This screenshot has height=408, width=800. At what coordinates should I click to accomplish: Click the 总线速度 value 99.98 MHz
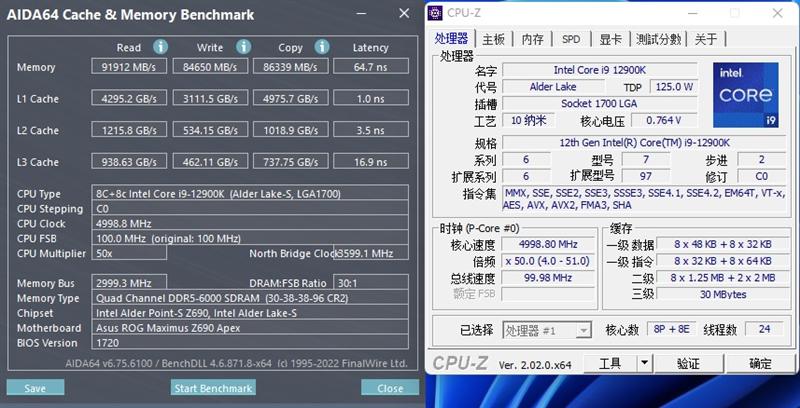548,278
